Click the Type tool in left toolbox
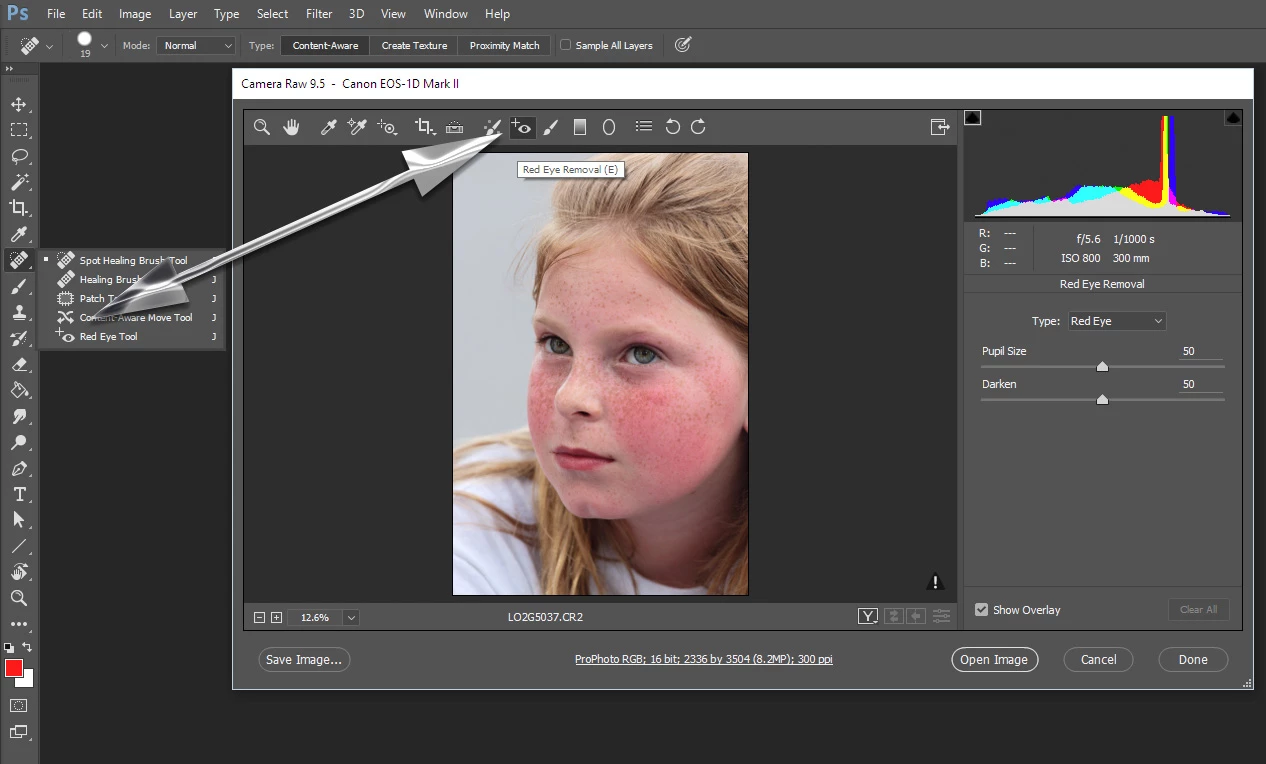1266x764 pixels. point(19,494)
